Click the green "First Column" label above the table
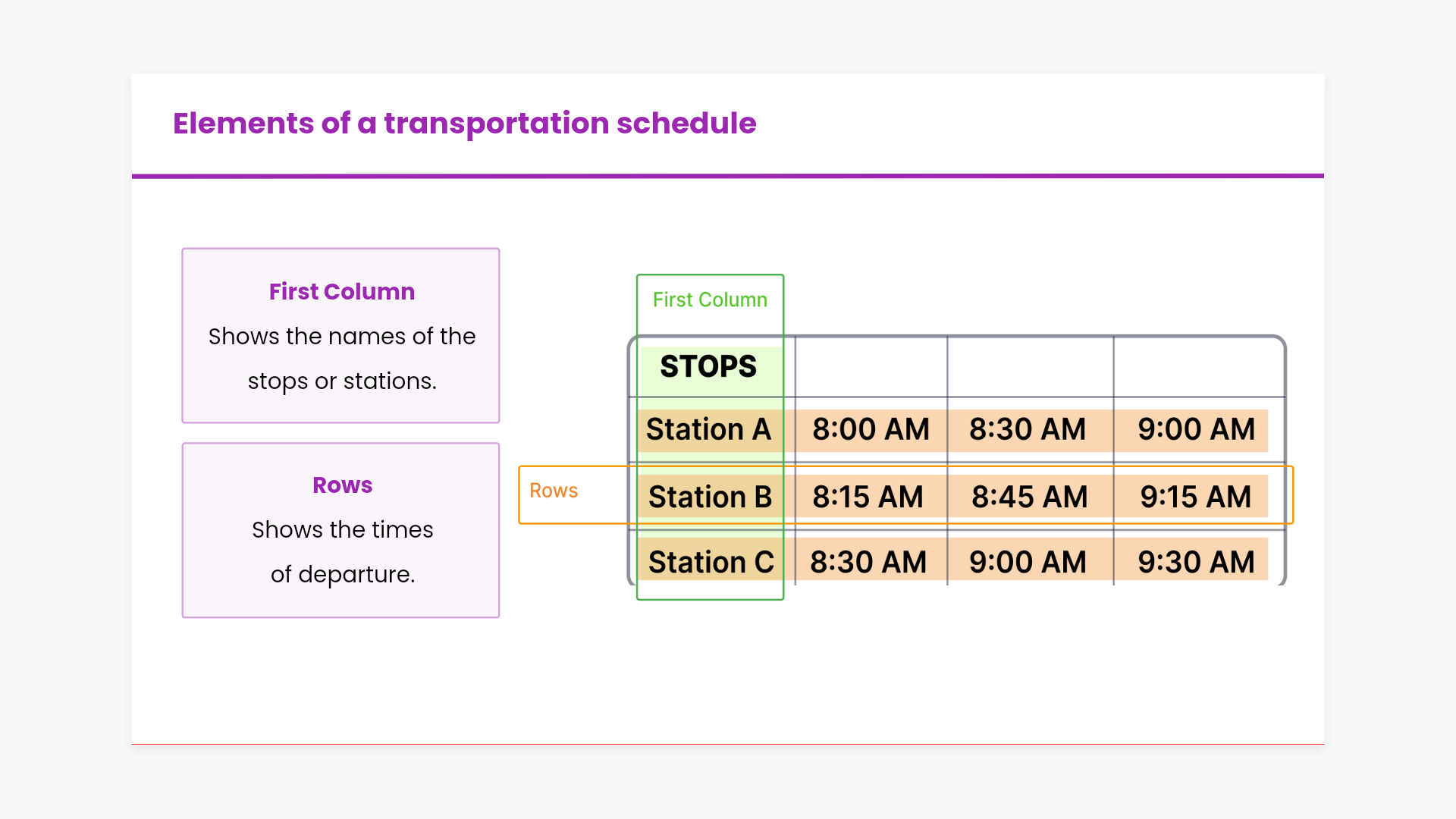Screen dimensions: 1456x819 710,300
